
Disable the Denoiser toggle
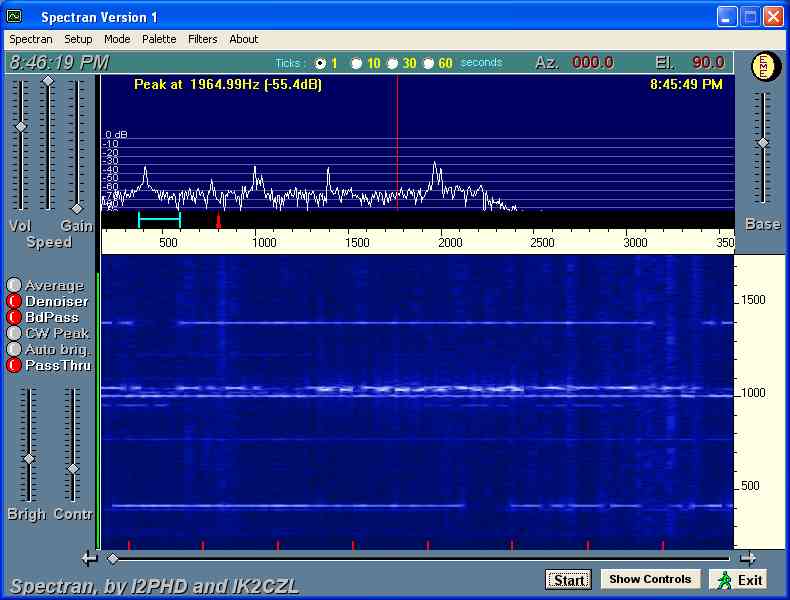click(x=14, y=301)
